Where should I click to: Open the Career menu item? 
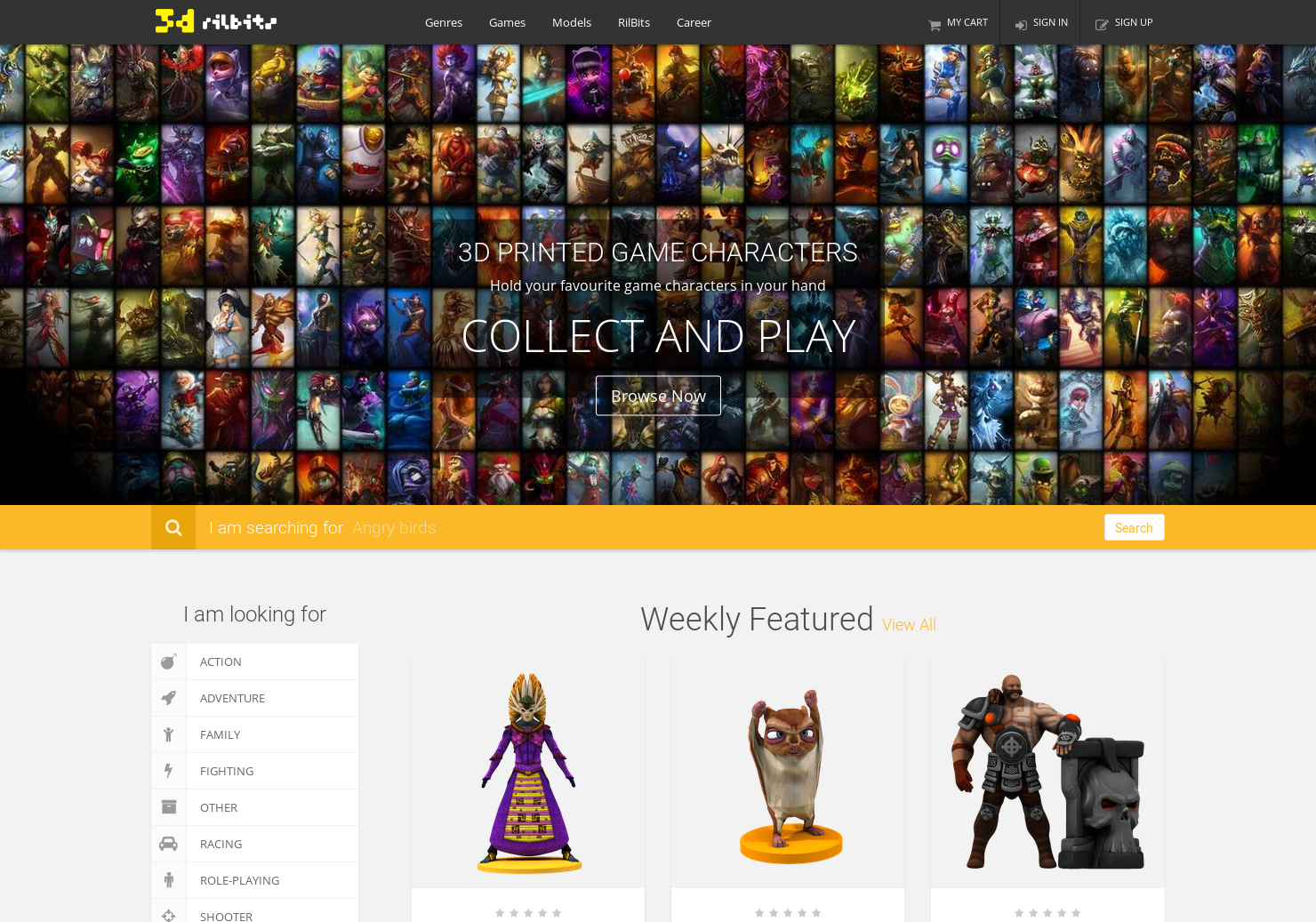694,22
